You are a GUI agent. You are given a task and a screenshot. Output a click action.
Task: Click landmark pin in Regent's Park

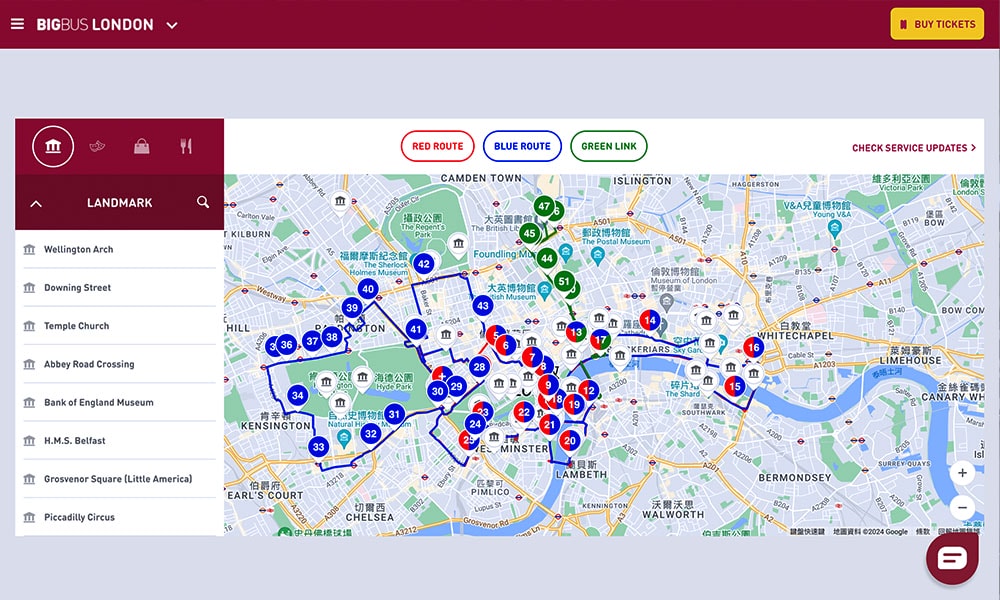coord(458,244)
